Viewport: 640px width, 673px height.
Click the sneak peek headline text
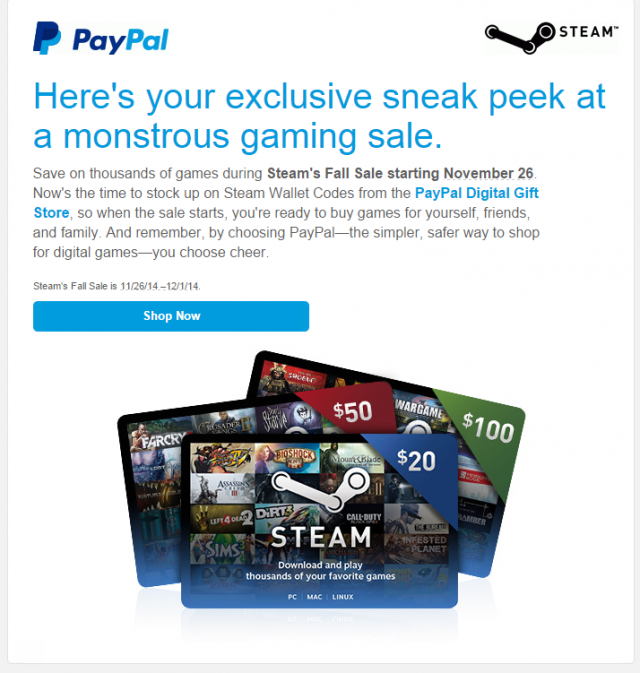[x=319, y=116]
